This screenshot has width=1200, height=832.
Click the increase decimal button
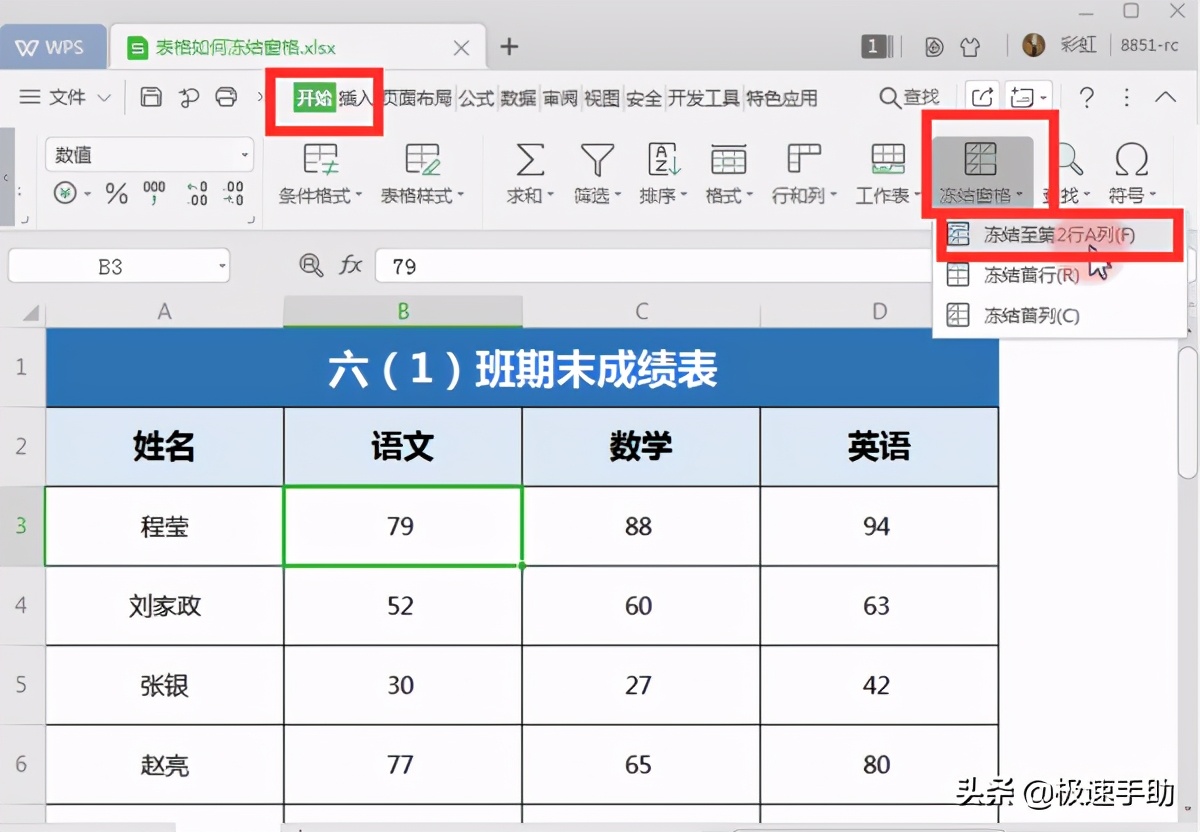click(197, 193)
